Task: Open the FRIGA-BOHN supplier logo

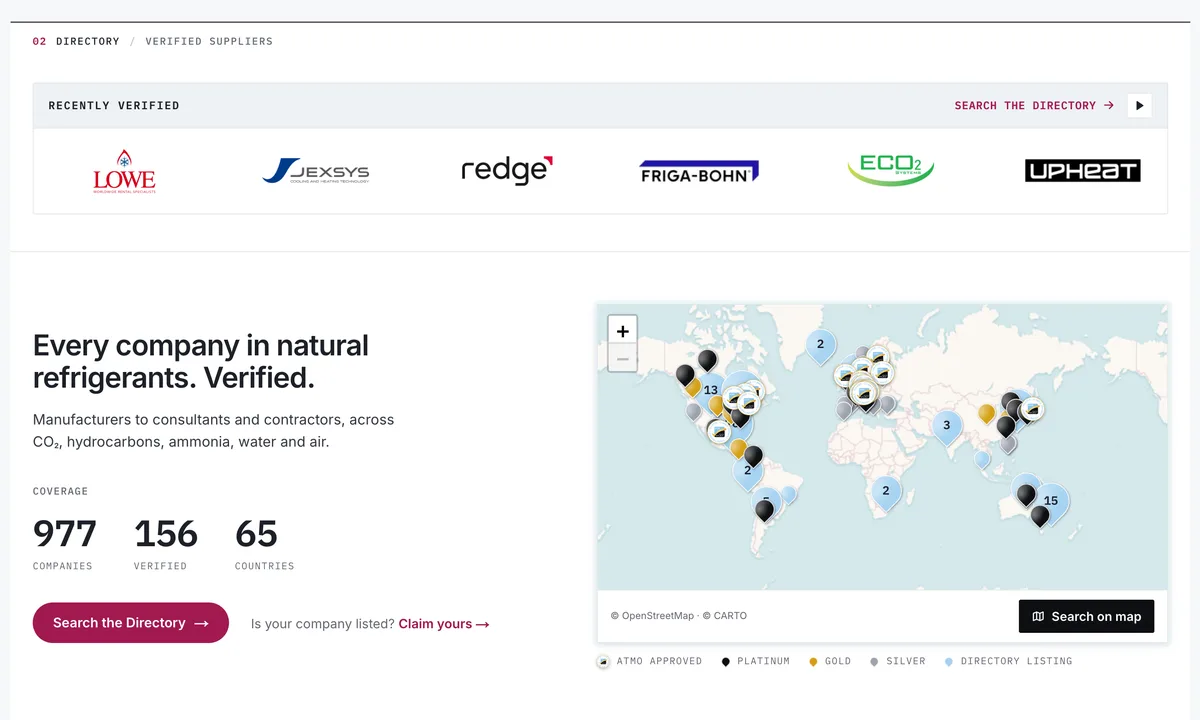Action: click(x=699, y=172)
